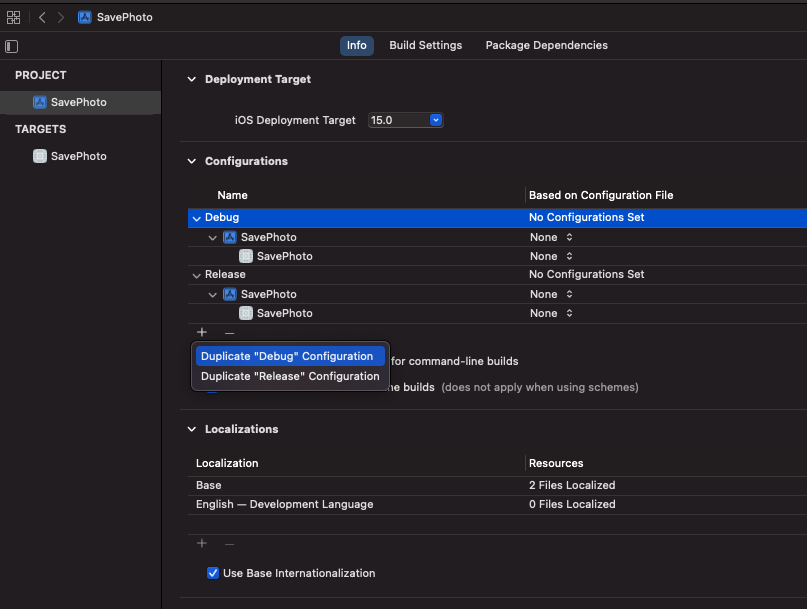Collapse the Debug configuration row
The height and width of the screenshot is (609, 807).
[197, 218]
